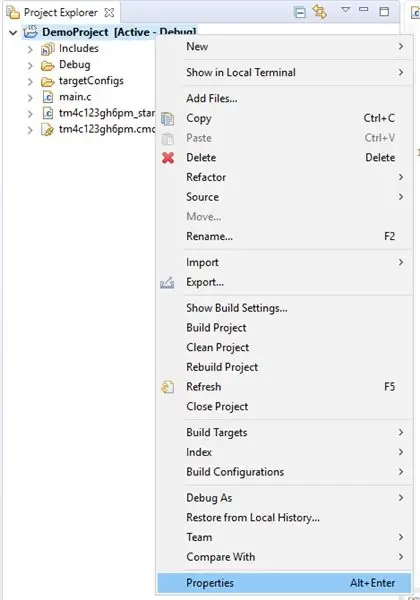Click the Export icon

[x=167, y=283]
